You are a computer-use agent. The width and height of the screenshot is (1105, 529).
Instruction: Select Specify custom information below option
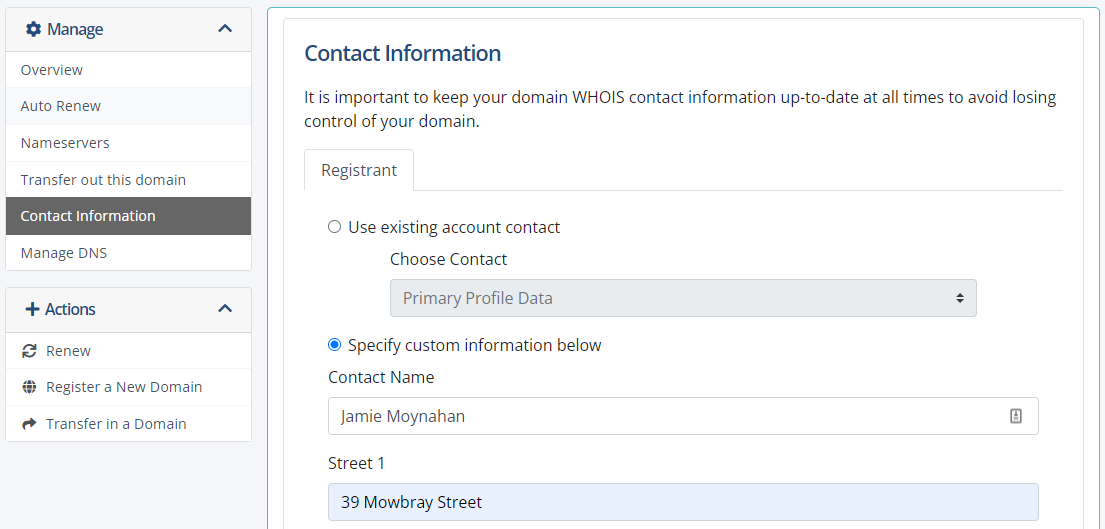335,345
